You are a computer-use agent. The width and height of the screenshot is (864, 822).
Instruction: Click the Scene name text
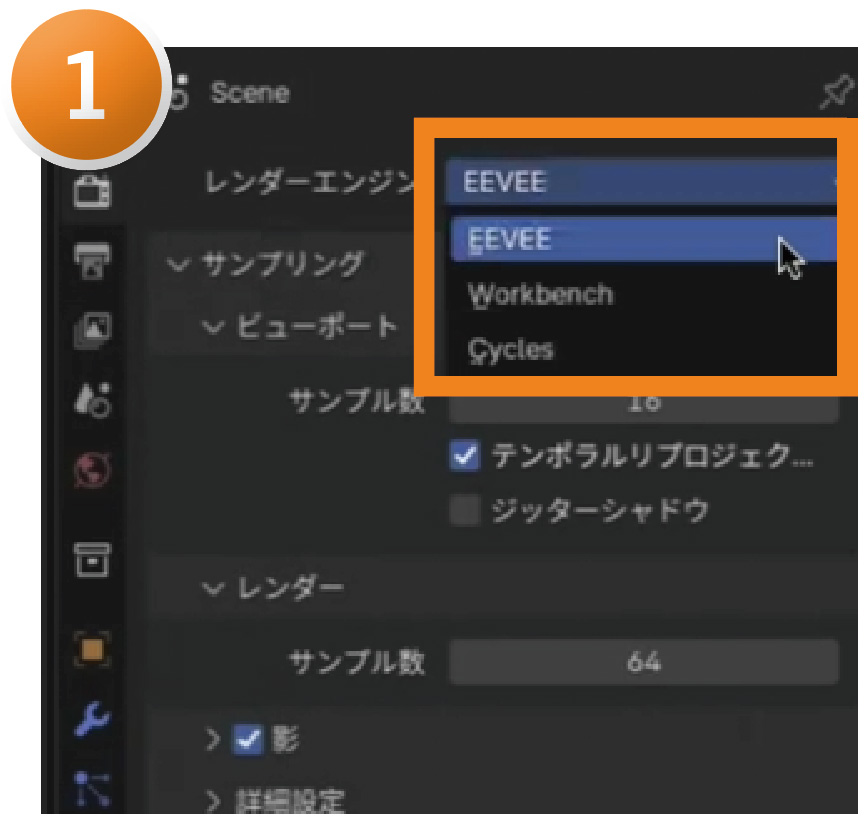click(x=250, y=93)
